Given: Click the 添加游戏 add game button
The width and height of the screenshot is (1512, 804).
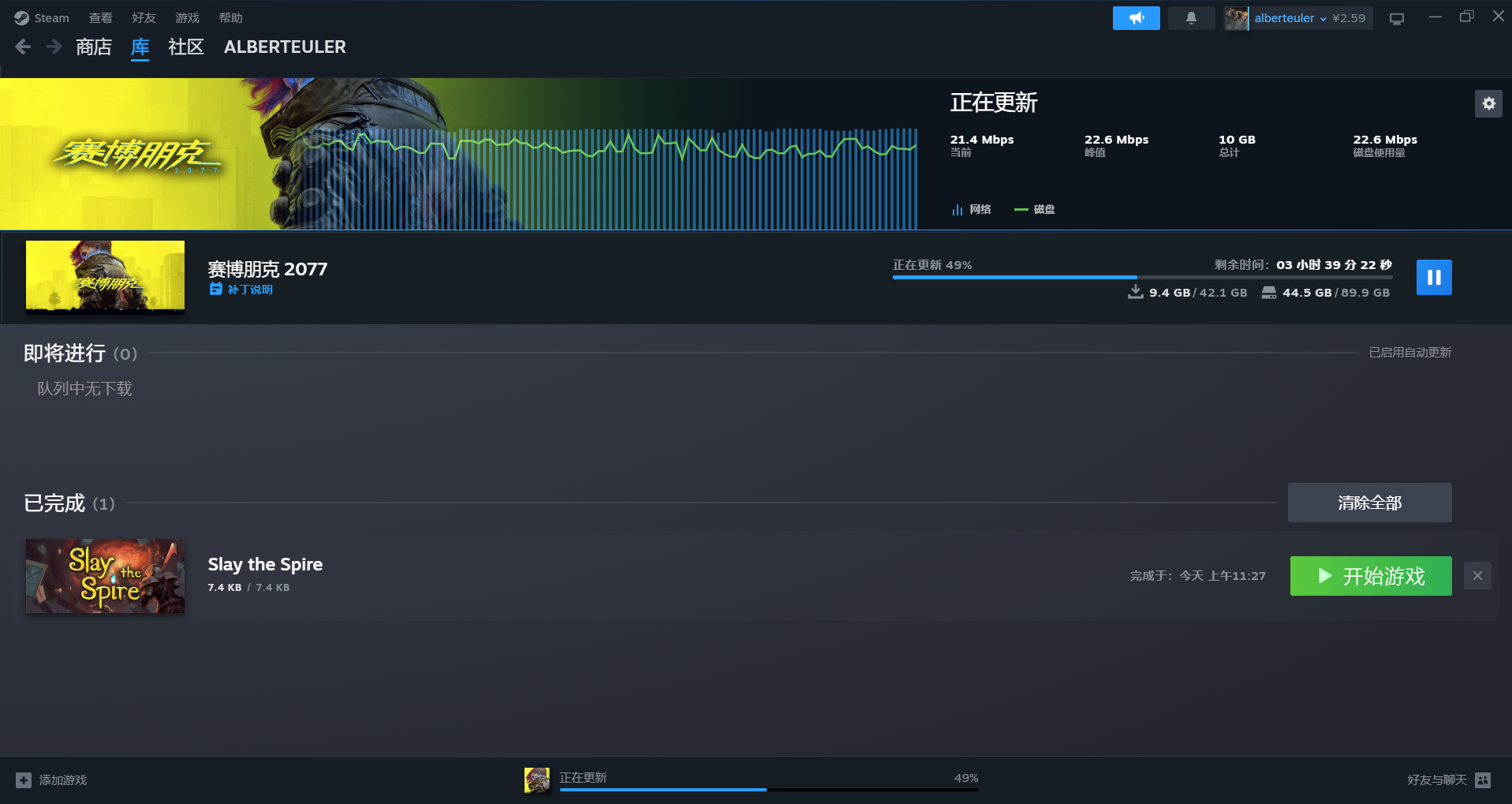Looking at the screenshot, I should [51, 780].
